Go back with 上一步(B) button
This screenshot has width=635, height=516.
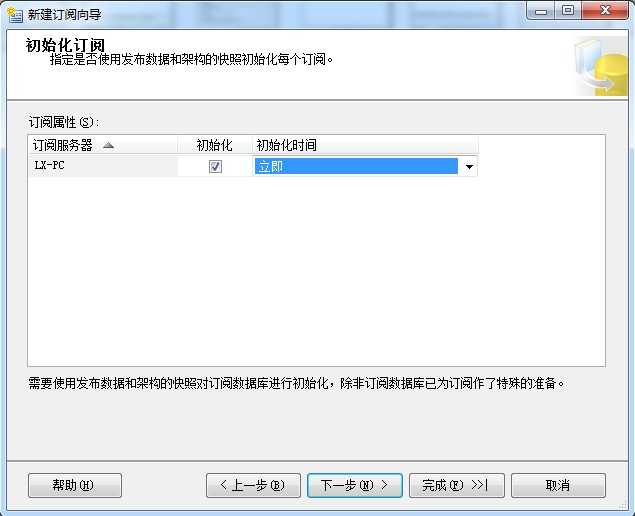(x=253, y=485)
